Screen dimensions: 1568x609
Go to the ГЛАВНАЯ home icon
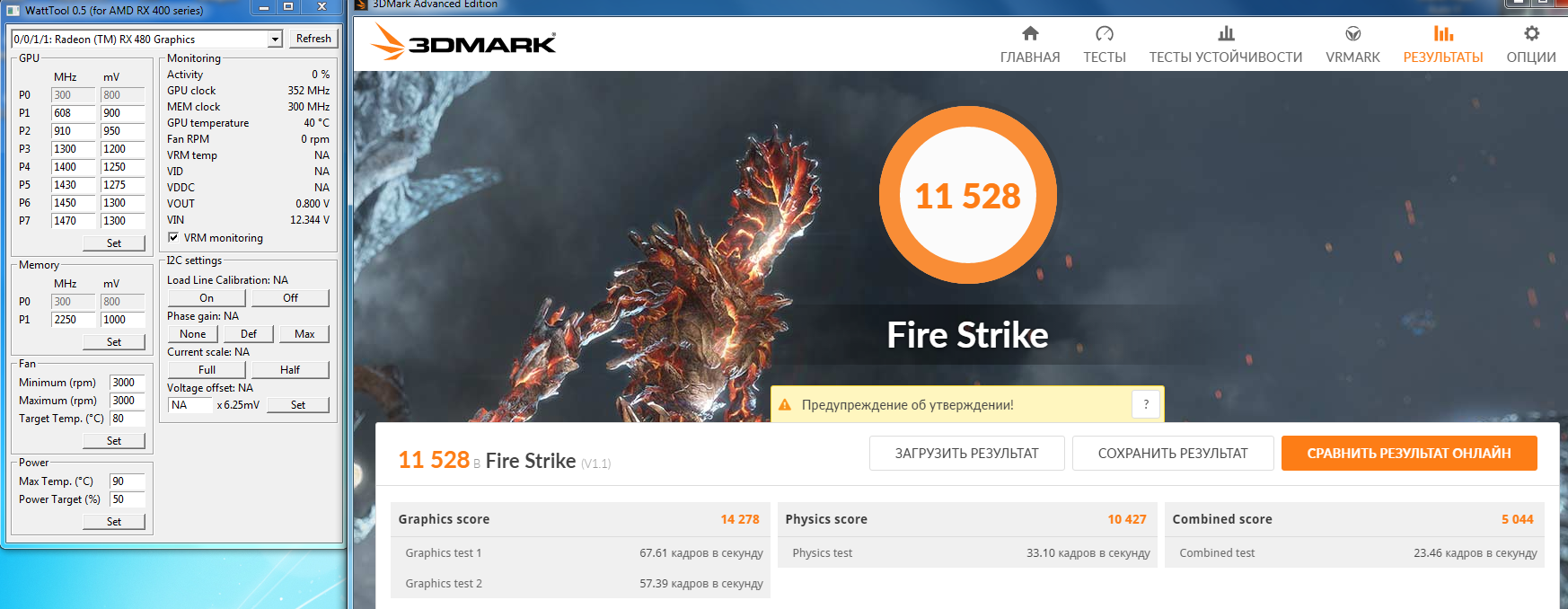[1030, 34]
